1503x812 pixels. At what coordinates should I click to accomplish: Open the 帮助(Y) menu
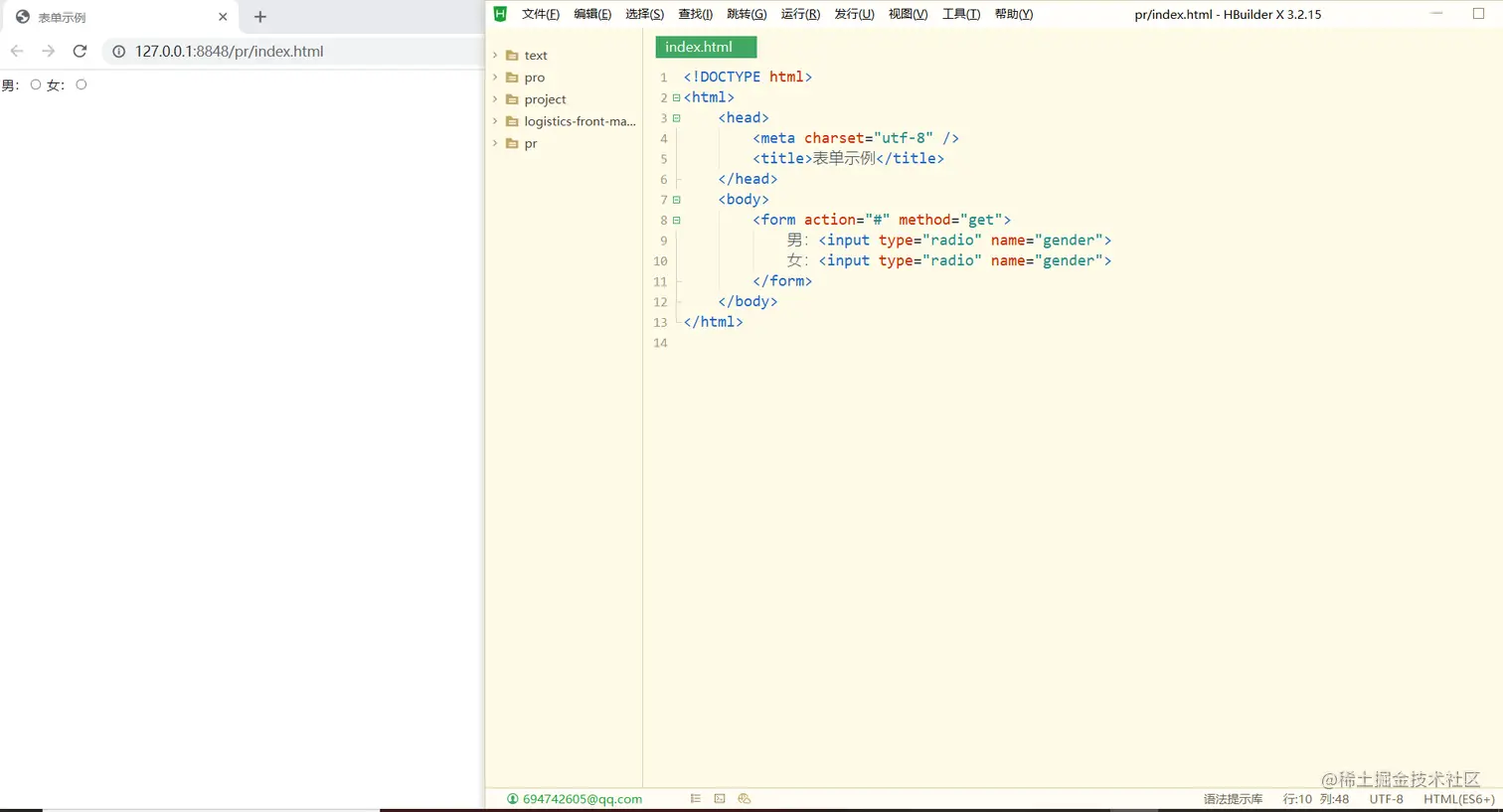pos(1014,14)
